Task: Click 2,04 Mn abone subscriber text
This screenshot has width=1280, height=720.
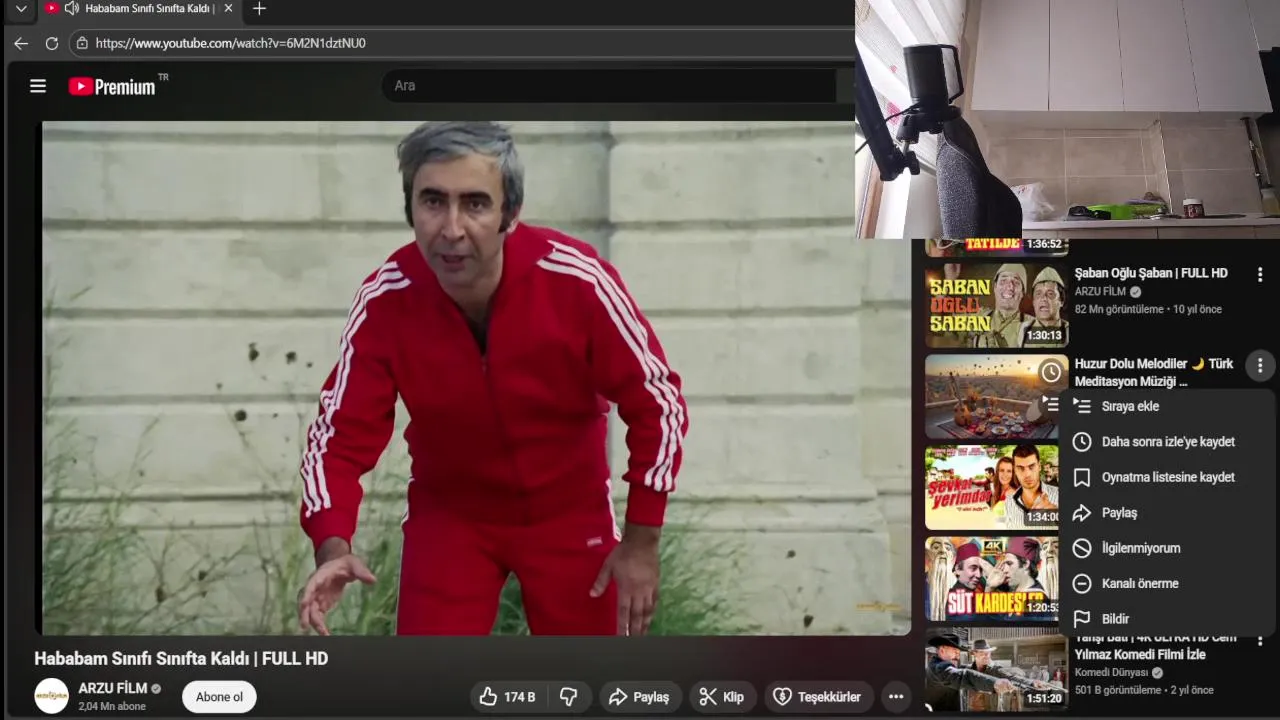Action: tap(112, 706)
